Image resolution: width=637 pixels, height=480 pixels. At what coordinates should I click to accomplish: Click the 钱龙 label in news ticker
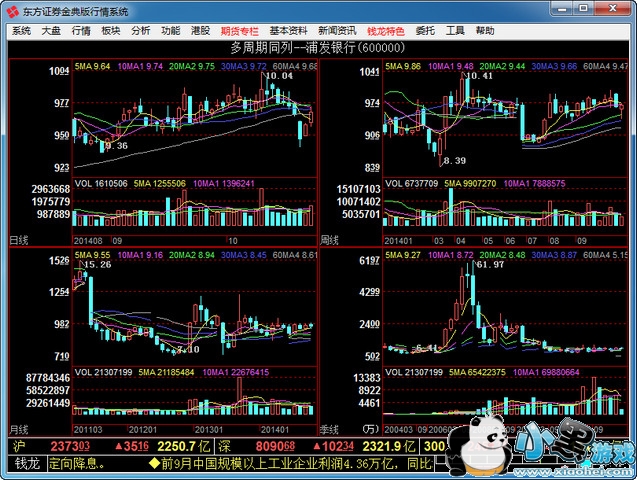click(x=27, y=463)
